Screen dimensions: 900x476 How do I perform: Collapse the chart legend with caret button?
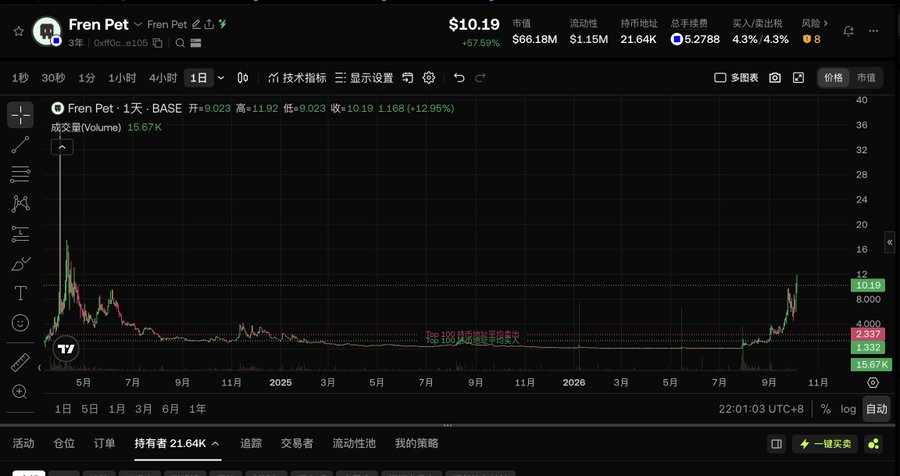point(62,147)
